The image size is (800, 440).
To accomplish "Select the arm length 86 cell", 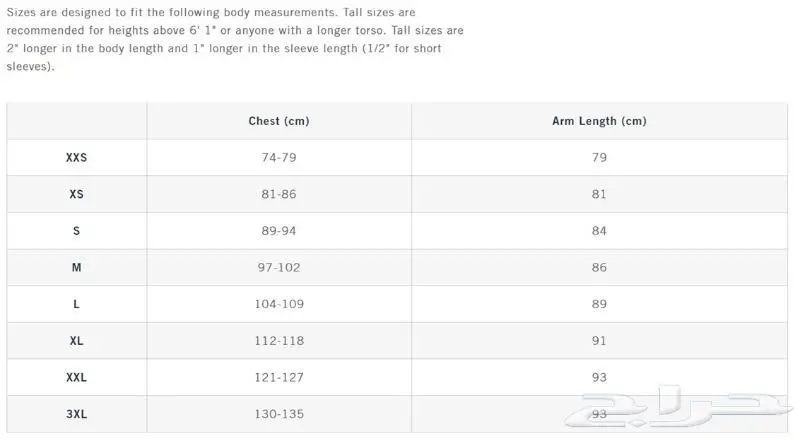I will pyautogui.click(x=599, y=267).
